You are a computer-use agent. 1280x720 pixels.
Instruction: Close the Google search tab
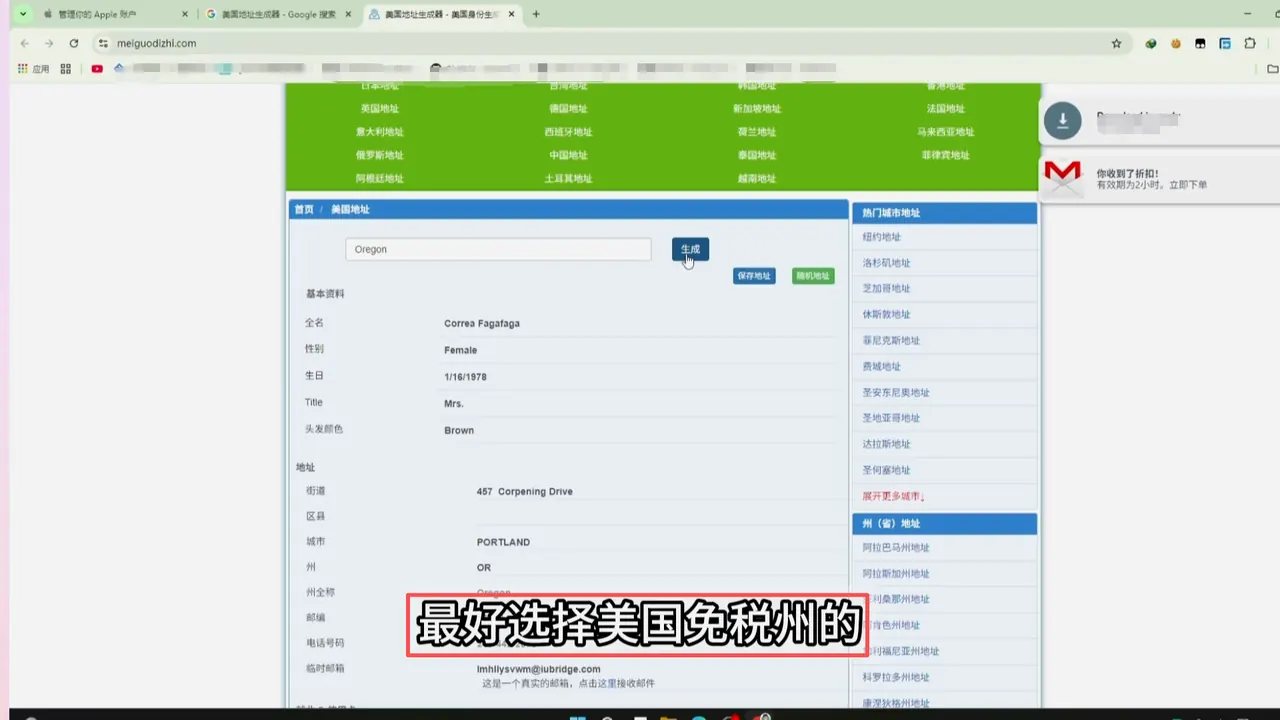pos(348,14)
